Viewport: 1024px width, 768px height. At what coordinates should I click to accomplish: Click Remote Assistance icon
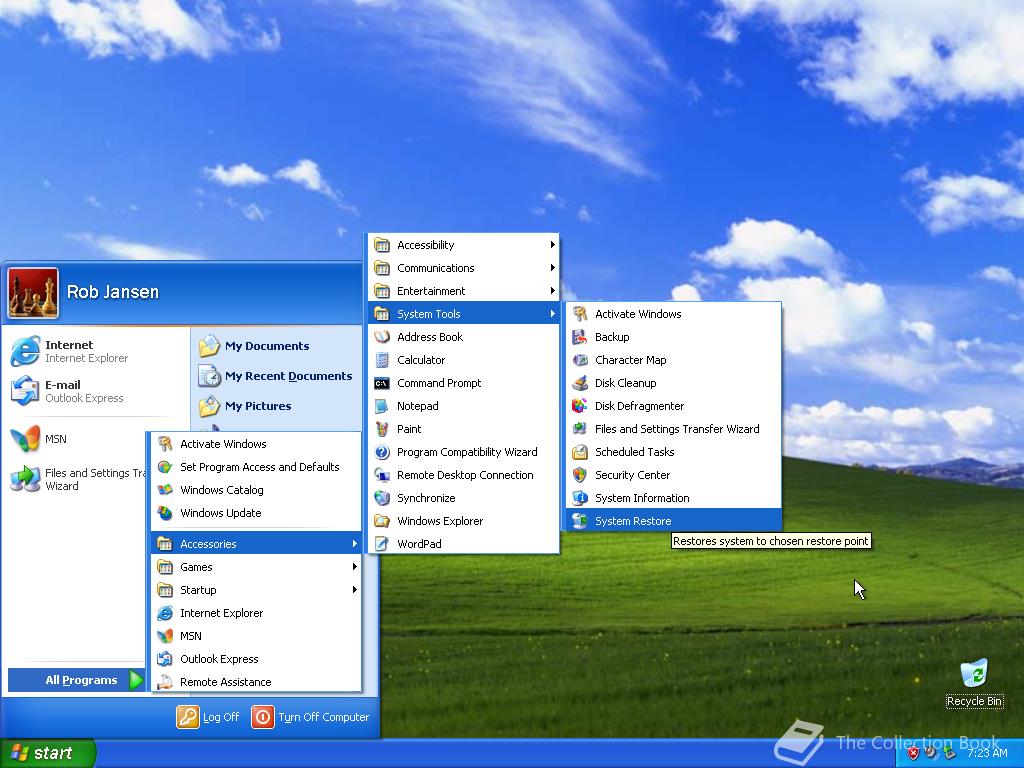tap(165, 682)
